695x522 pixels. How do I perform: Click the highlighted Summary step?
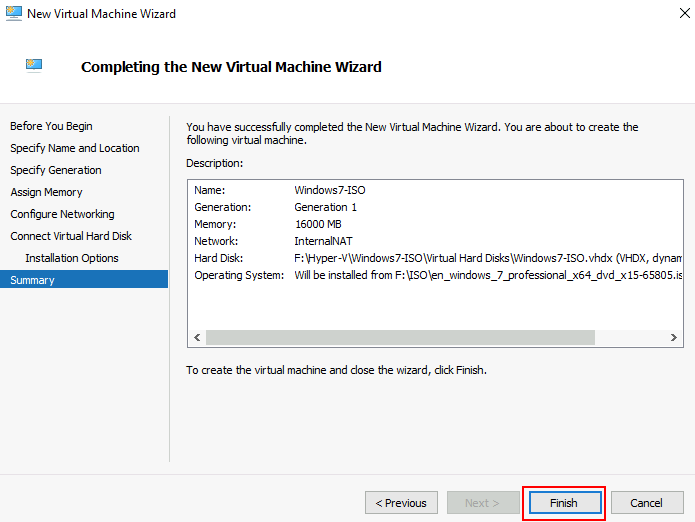(x=32, y=280)
